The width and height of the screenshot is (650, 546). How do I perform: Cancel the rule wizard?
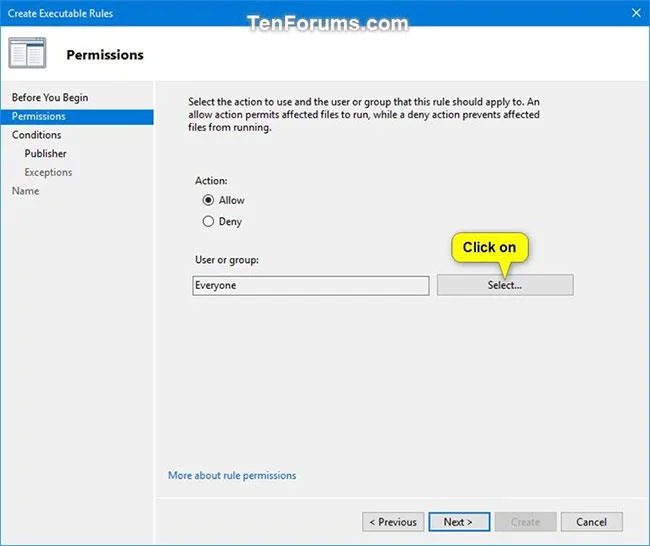click(x=592, y=522)
